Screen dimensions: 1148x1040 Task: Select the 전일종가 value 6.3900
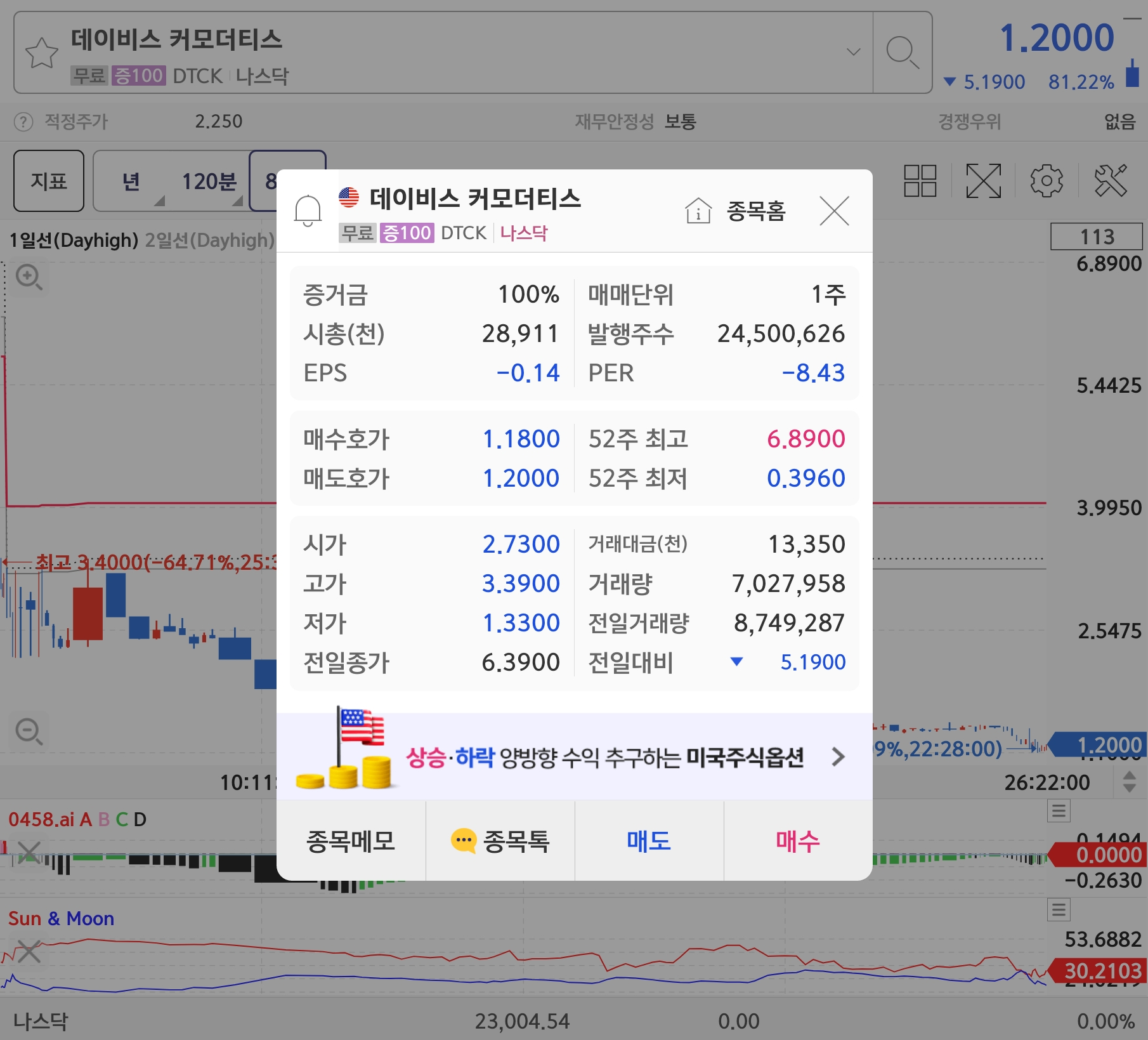click(521, 662)
